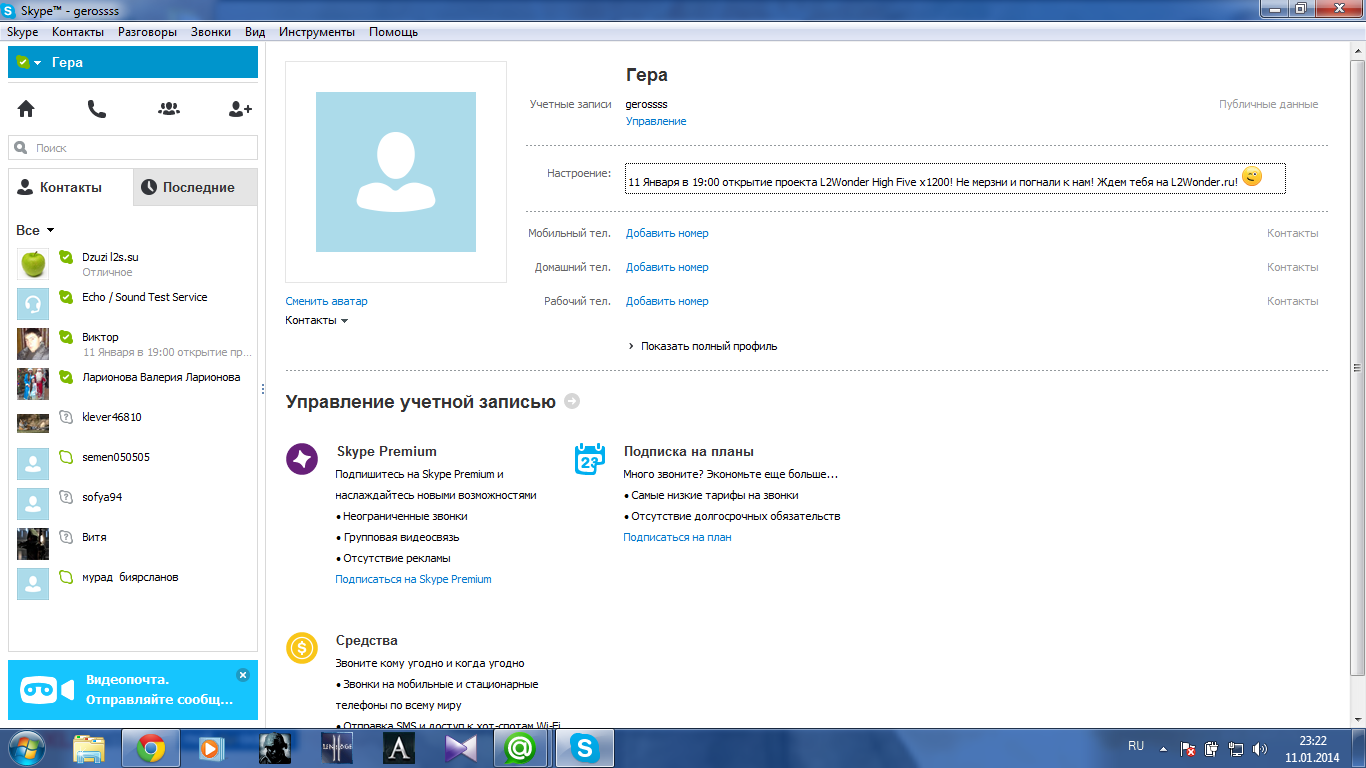Open the Skype menu
The image size is (1366, 768).
tap(22, 32)
